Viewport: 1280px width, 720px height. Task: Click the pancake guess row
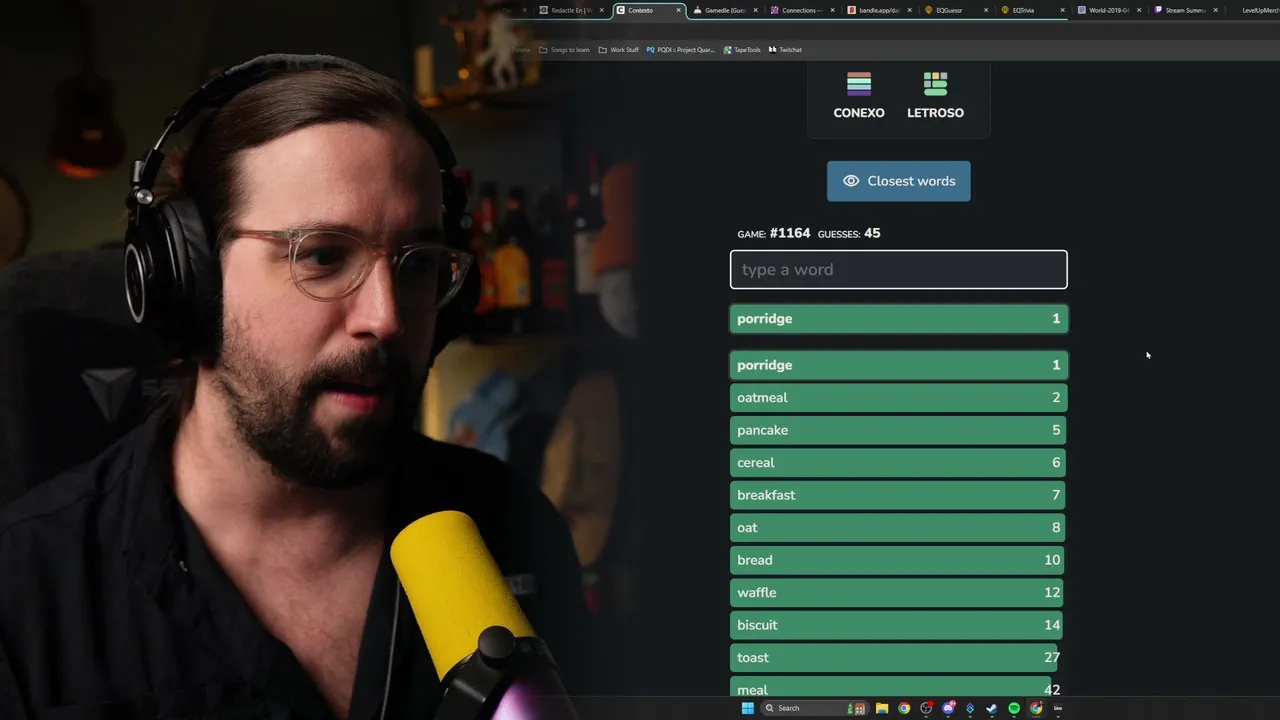pyautogui.click(x=898, y=430)
